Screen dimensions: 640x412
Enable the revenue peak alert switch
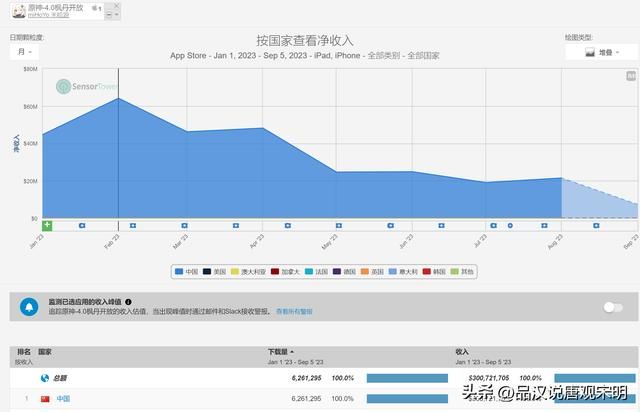click(x=613, y=307)
